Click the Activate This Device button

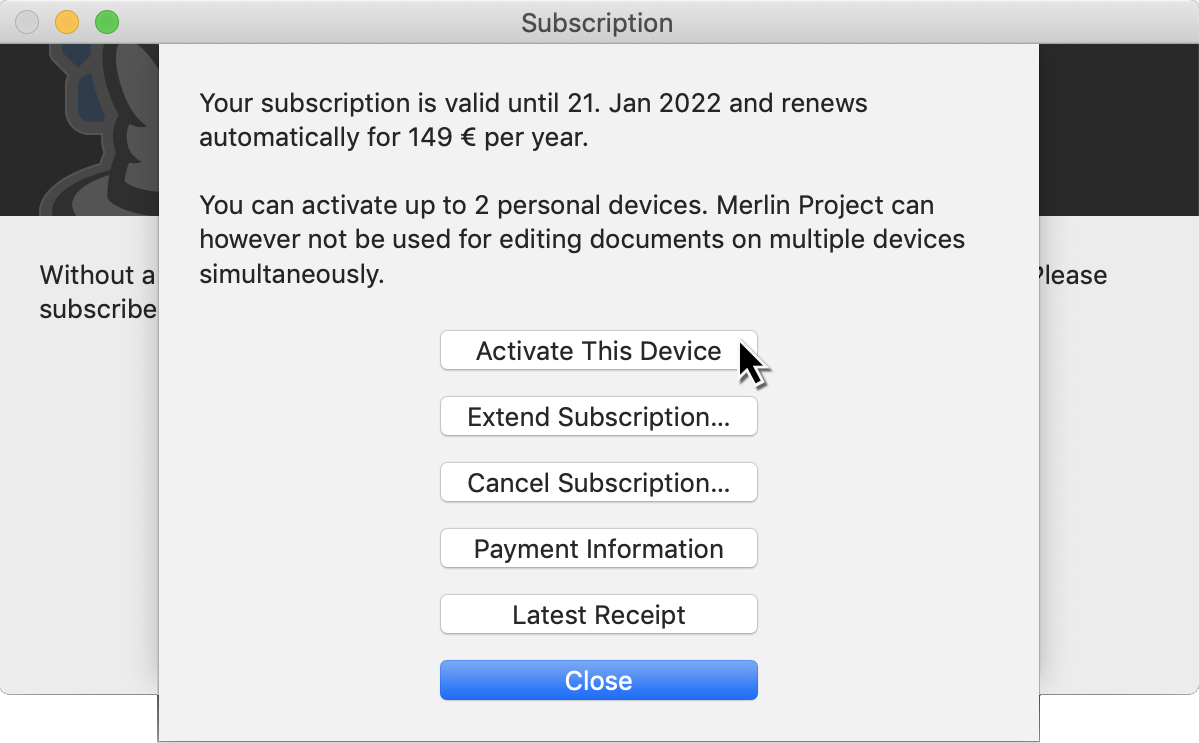point(598,351)
